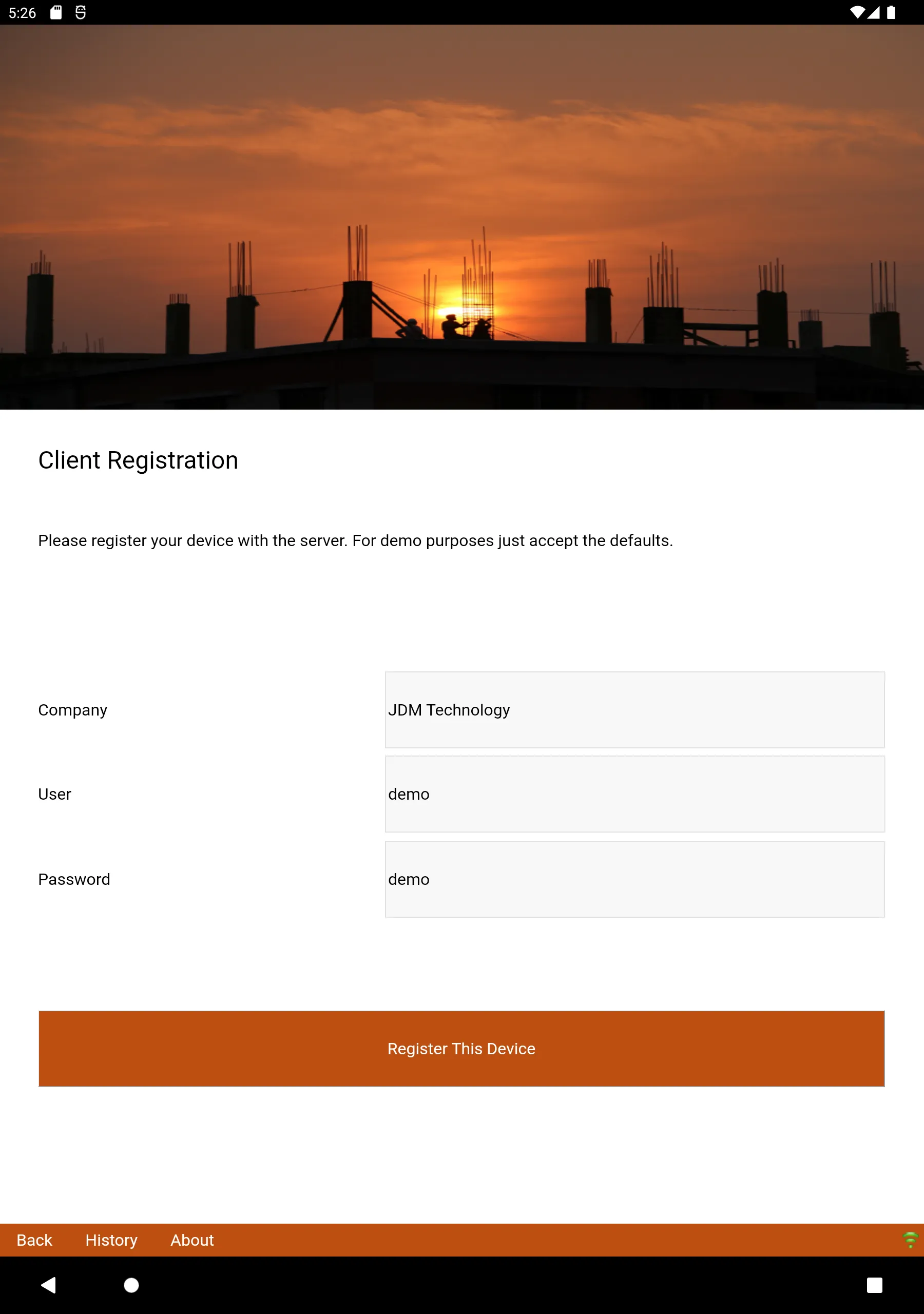Tap the cellular signal strength icon

874,13
